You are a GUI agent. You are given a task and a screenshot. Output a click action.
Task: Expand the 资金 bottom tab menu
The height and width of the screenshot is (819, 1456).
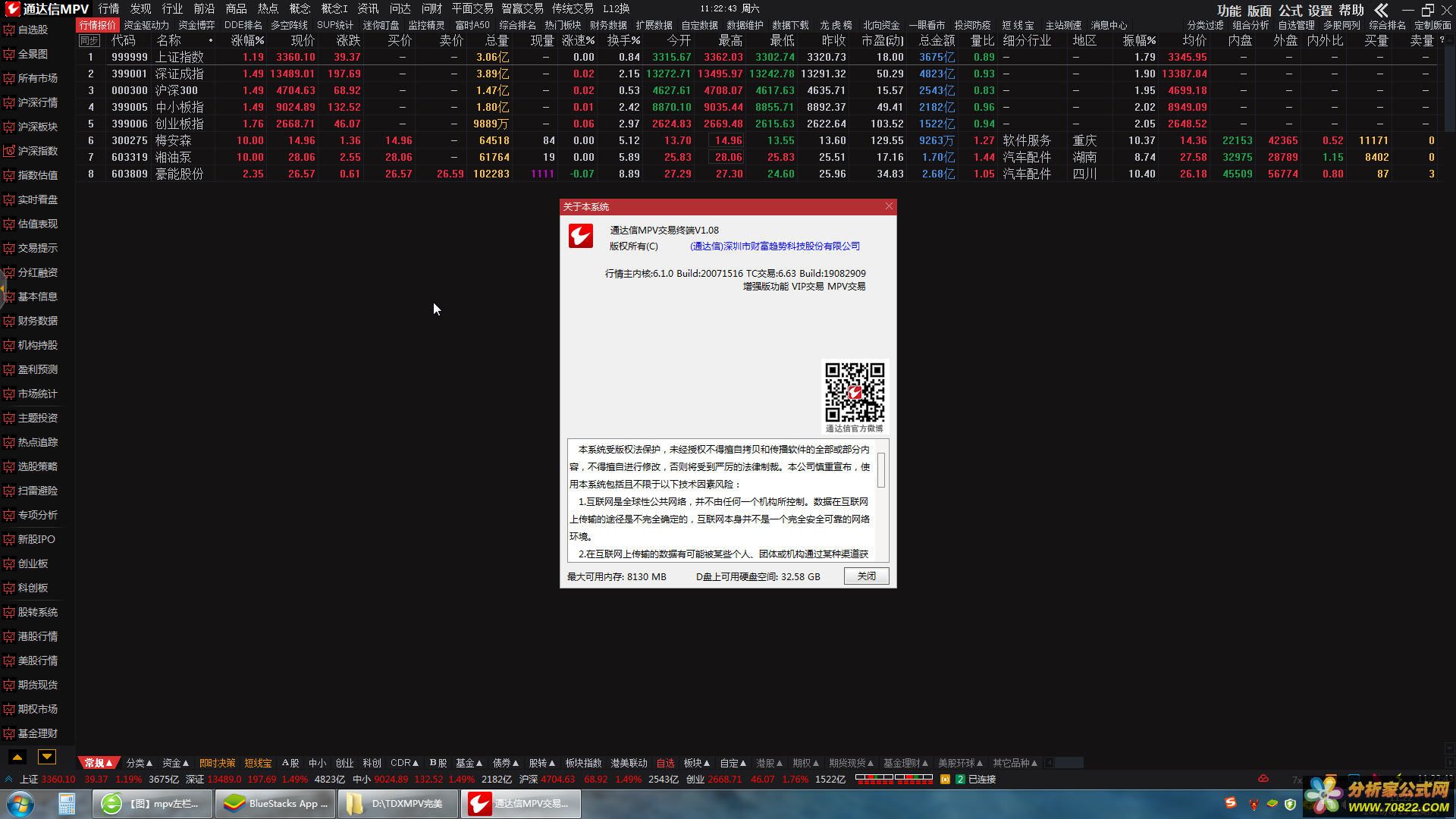pyautogui.click(x=175, y=763)
